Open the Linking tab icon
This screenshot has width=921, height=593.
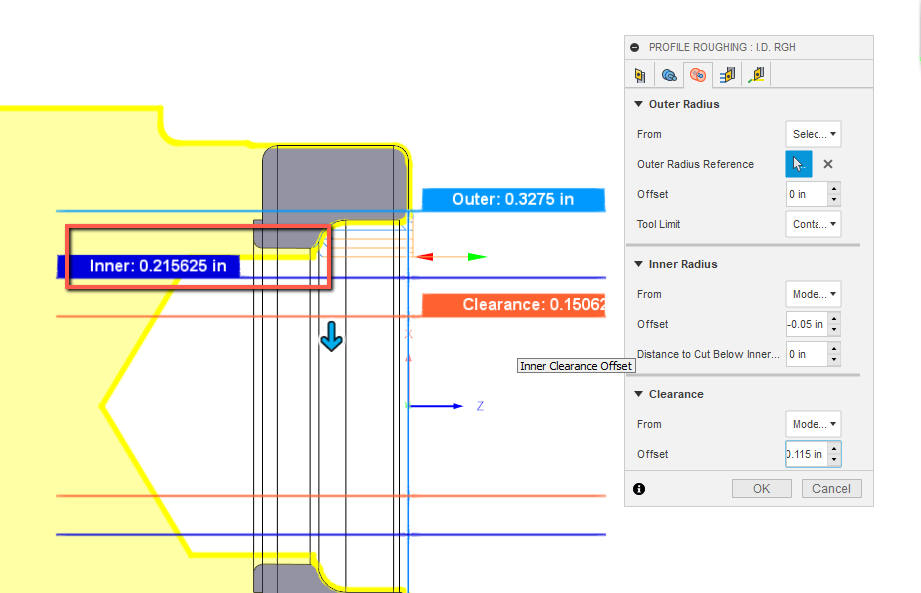pos(757,75)
